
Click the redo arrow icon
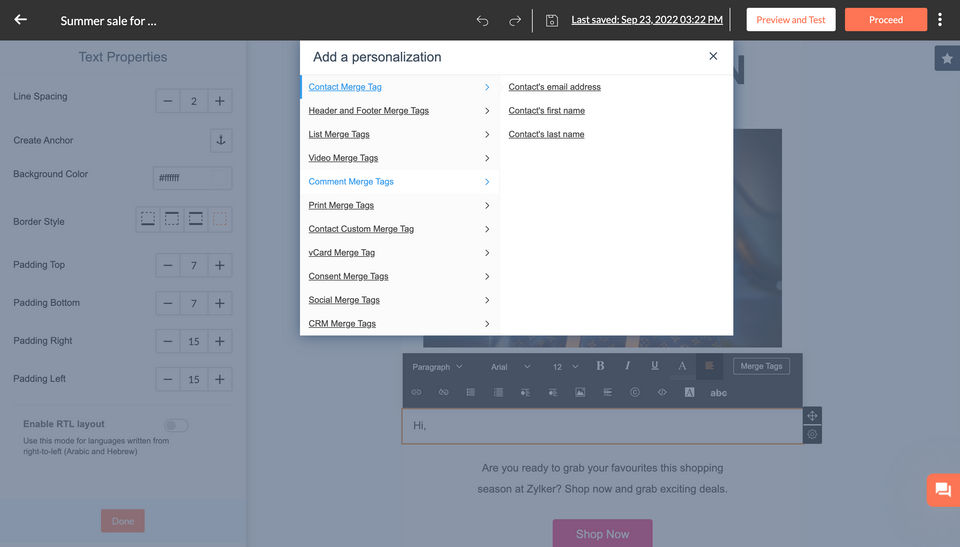click(515, 20)
